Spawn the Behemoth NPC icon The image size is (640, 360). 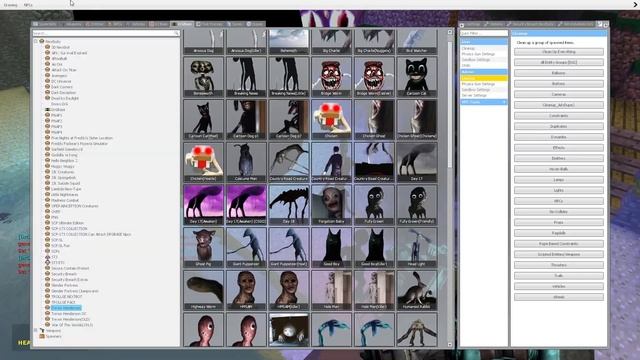289,41
